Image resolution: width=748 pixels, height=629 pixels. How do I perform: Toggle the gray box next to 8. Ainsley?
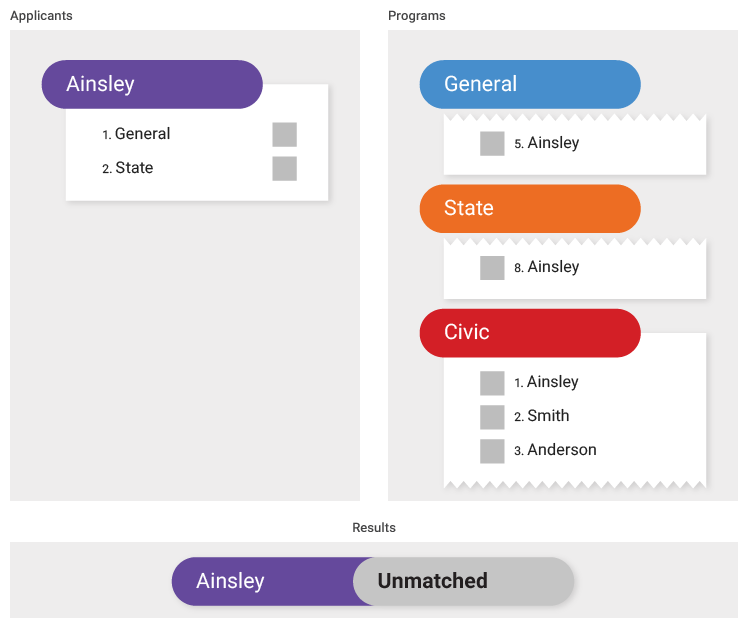[492, 268]
